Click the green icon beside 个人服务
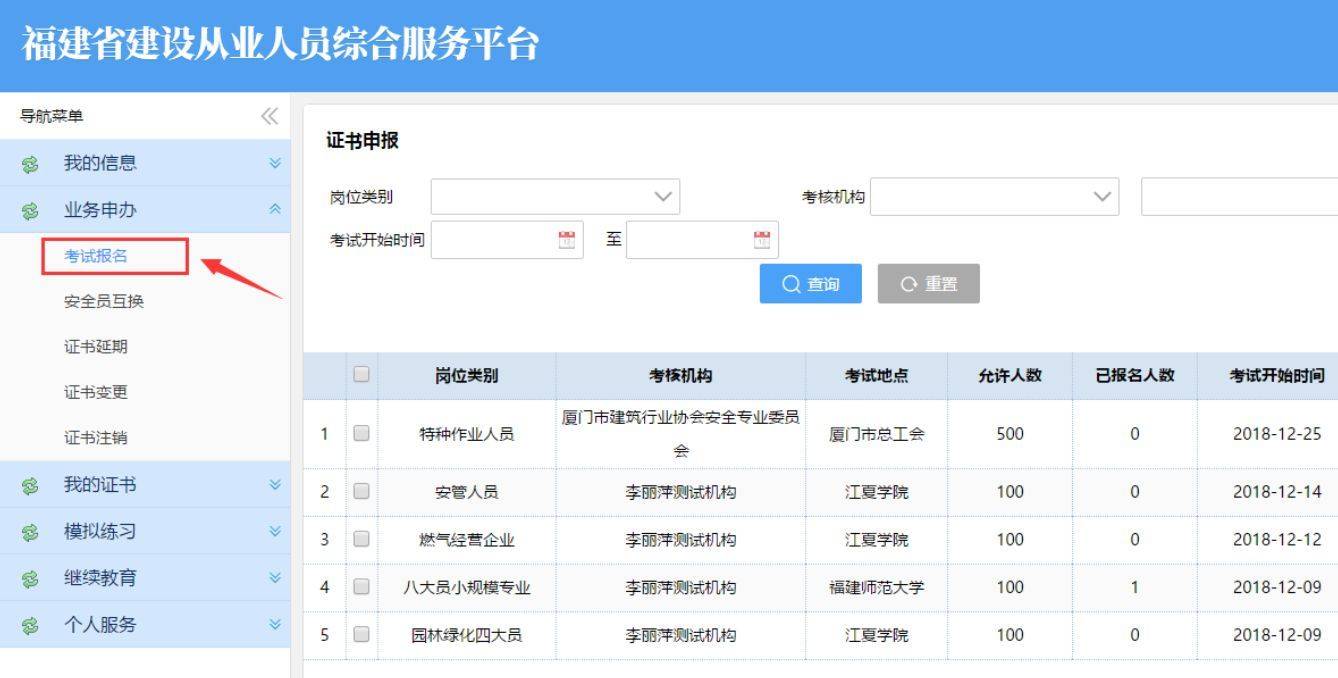Image resolution: width=1338 pixels, height=678 pixels. pyautogui.click(x=29, y=625)
